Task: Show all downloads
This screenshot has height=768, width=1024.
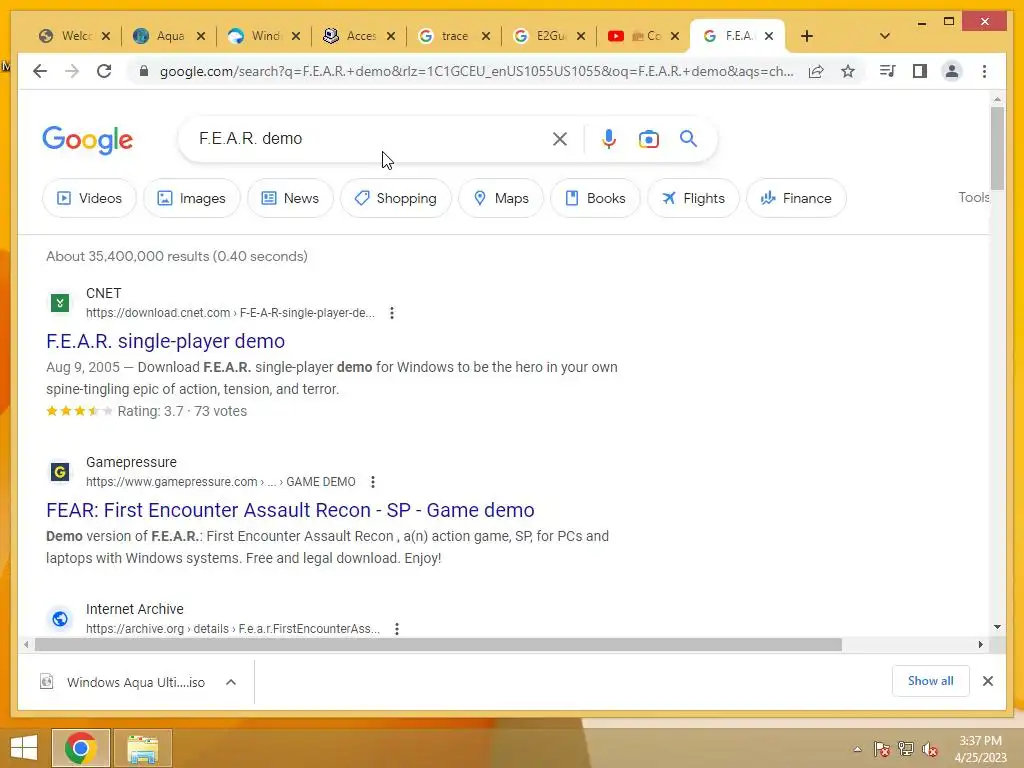Action: point(931,681)
